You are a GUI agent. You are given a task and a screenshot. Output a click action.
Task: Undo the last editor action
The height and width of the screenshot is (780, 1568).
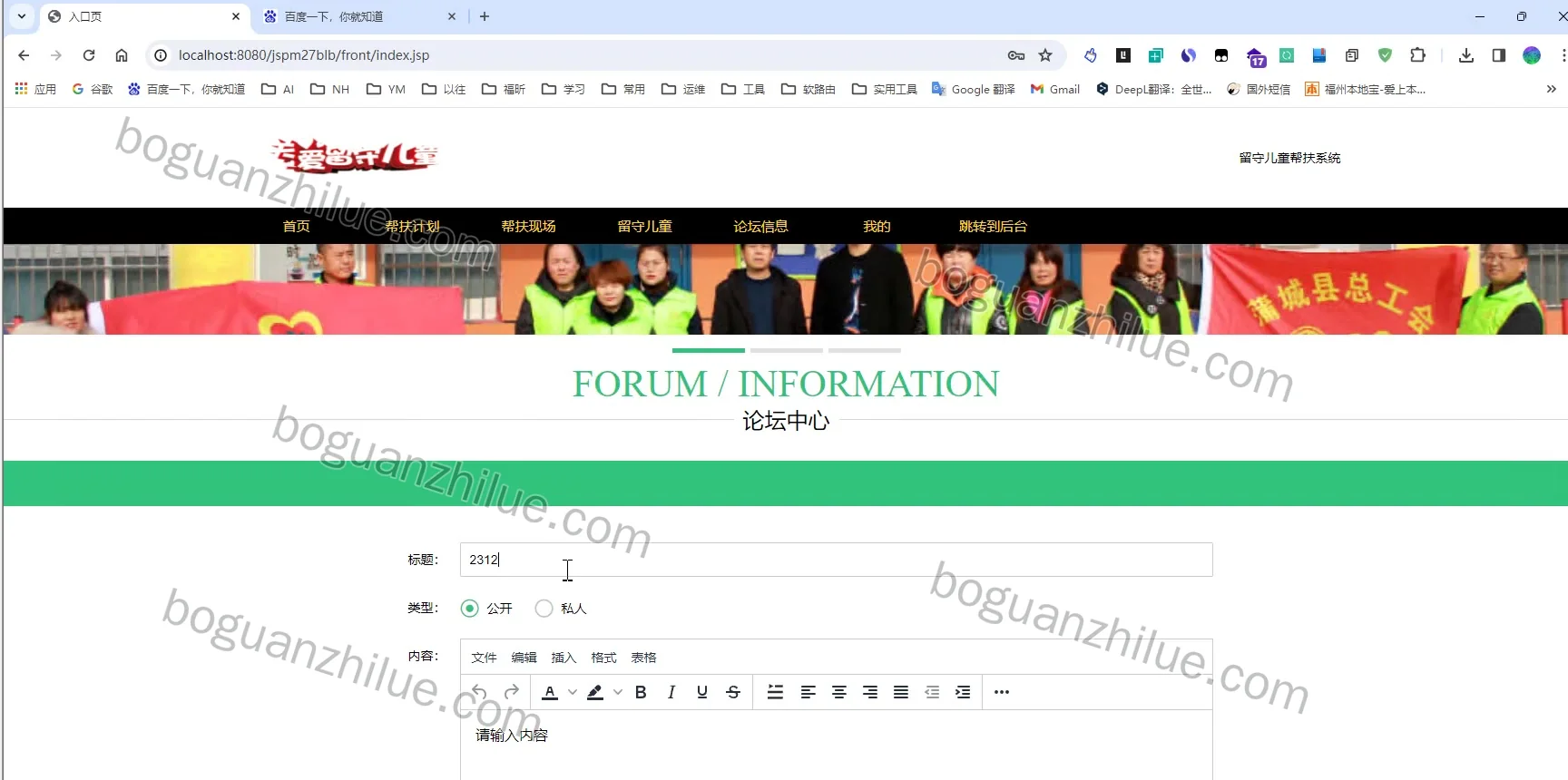point(479,692)
